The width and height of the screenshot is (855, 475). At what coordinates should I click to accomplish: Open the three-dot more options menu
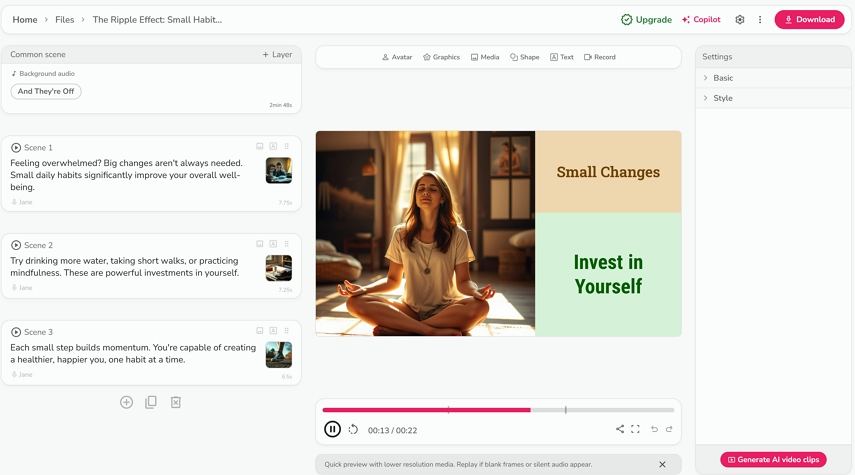[760, 20]
